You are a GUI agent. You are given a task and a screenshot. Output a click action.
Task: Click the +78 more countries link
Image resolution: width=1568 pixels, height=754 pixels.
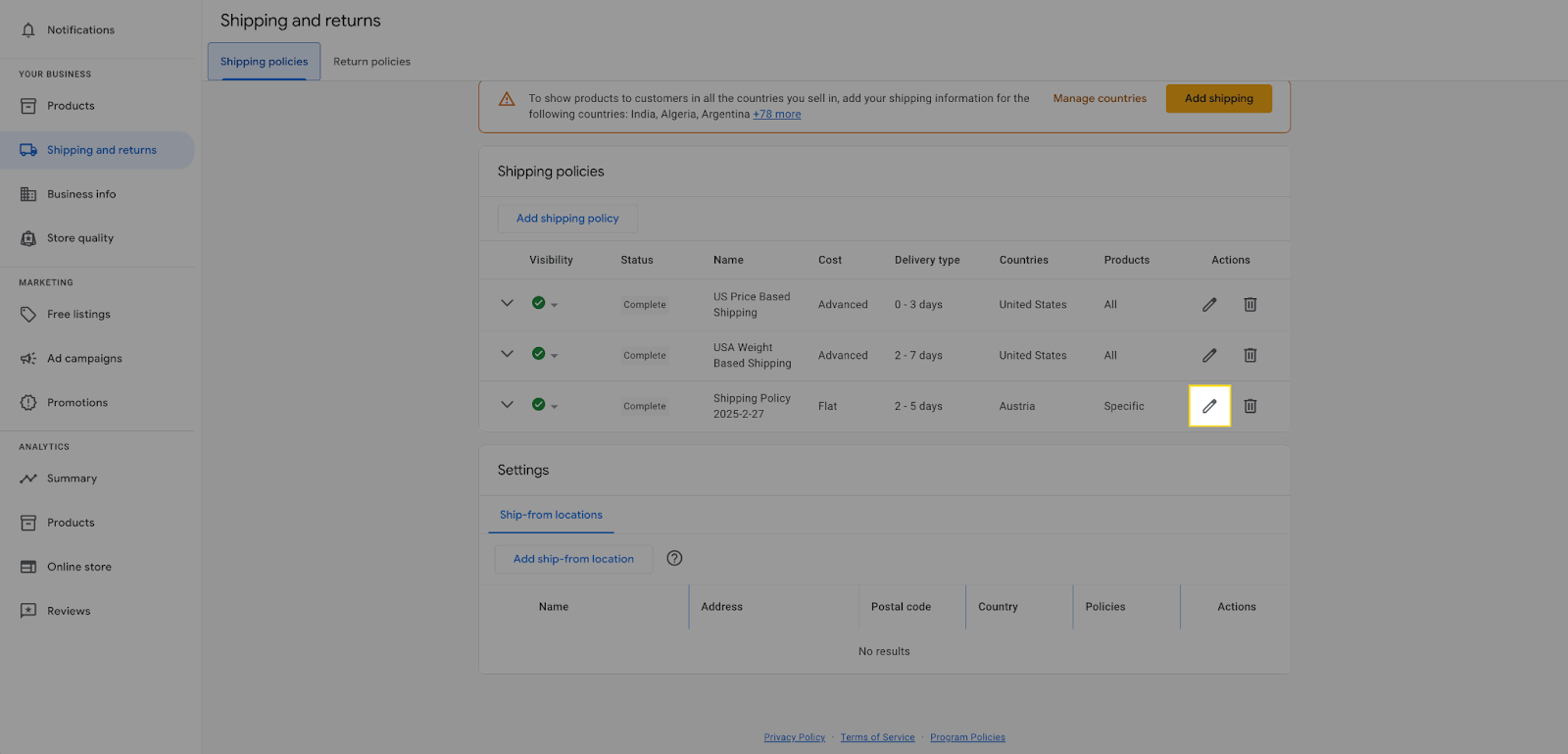tap(776, 115)
